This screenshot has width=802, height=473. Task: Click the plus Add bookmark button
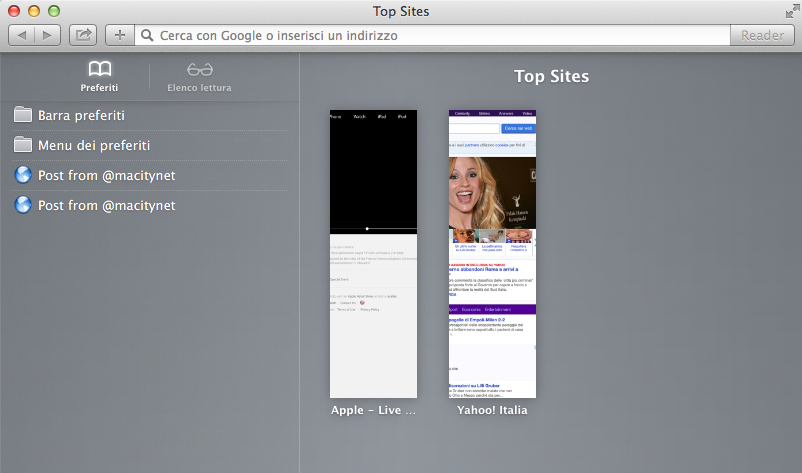[119, 35]
